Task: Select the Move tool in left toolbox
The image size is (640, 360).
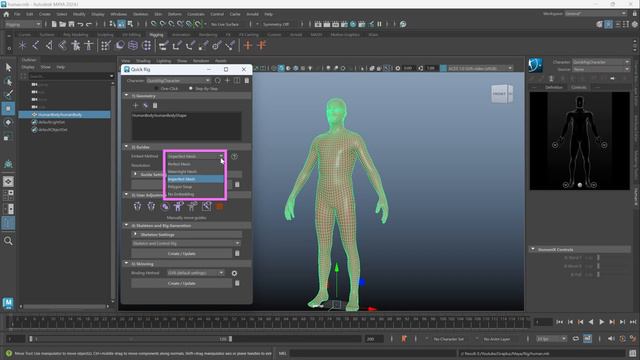Action: (x=8, y=109)
